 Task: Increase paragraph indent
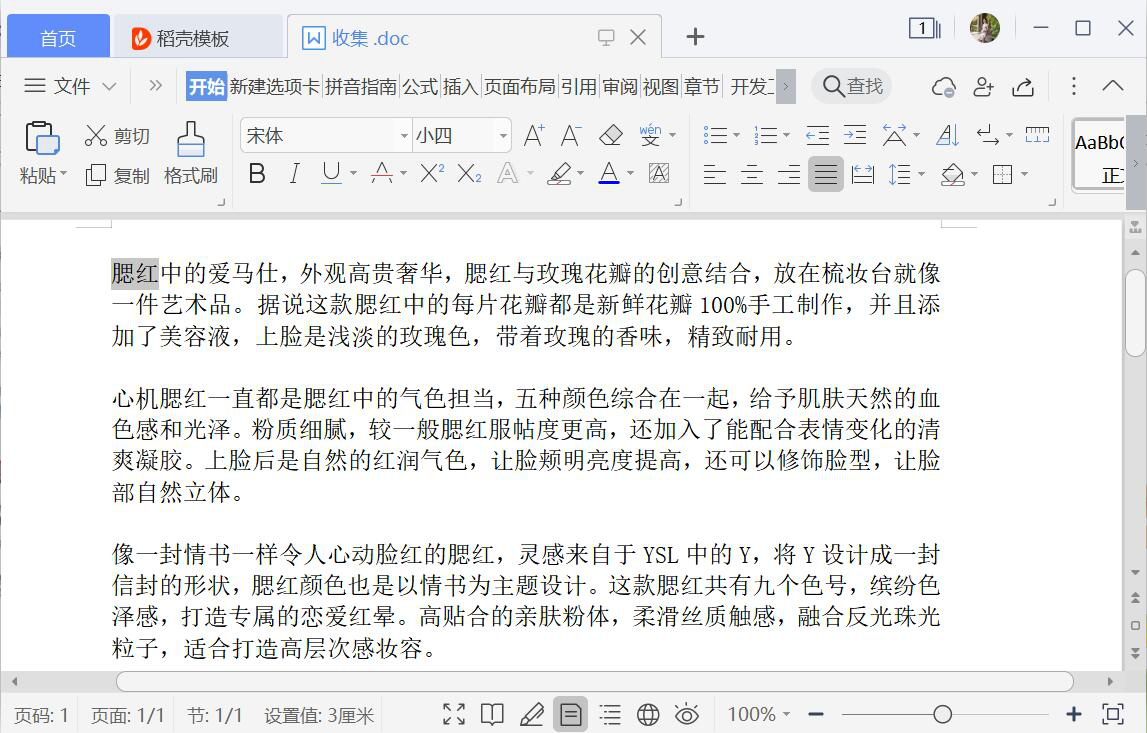pyautogui.click(x=854, y=135)
